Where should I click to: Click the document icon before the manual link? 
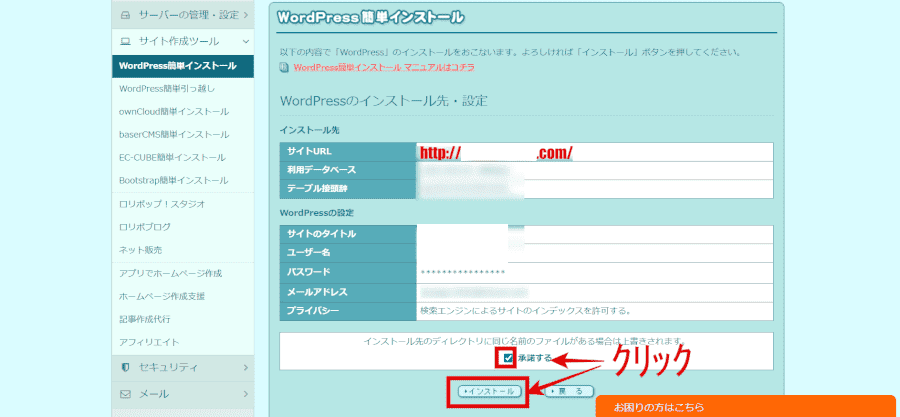(284, 68)
